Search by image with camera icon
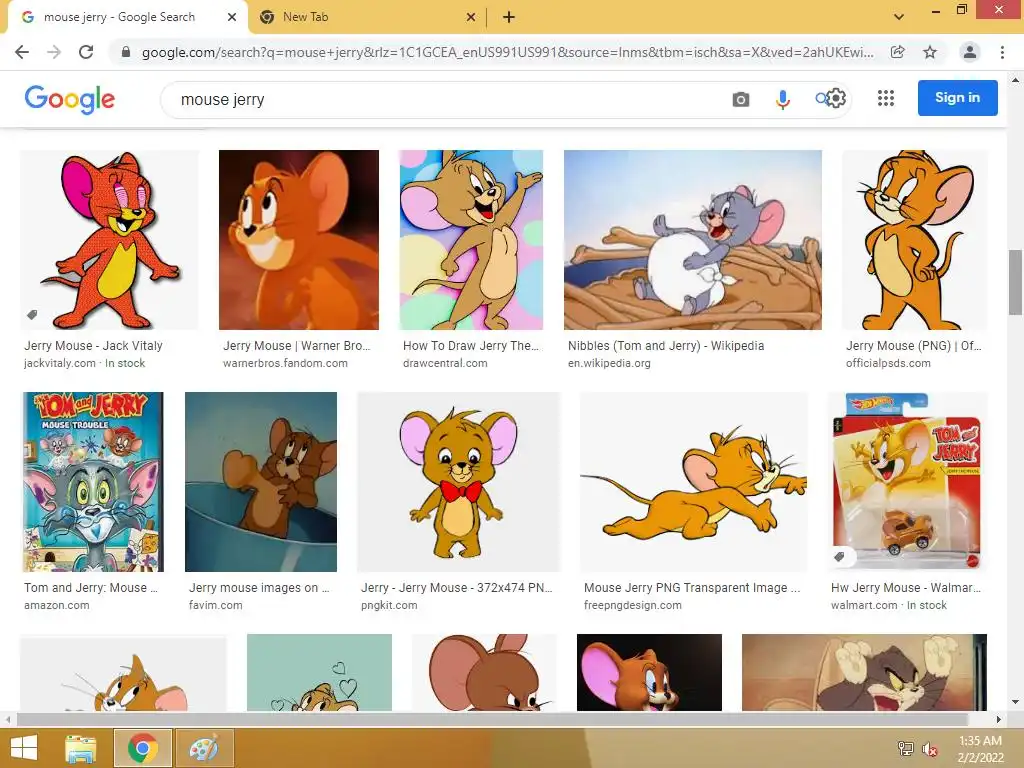This screenshot has width=1024, height=768. pyautogui.click(x=741, y=99)
